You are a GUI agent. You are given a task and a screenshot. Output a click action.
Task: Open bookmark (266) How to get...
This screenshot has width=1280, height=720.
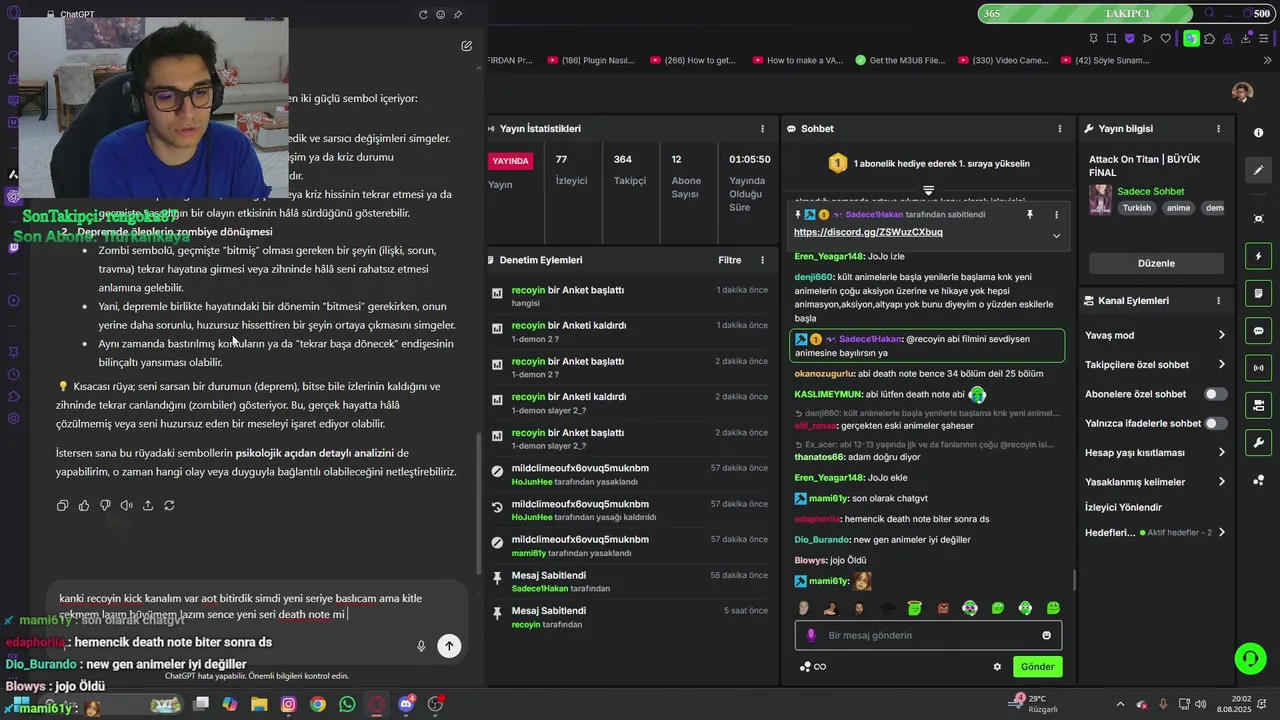point(693,60)
